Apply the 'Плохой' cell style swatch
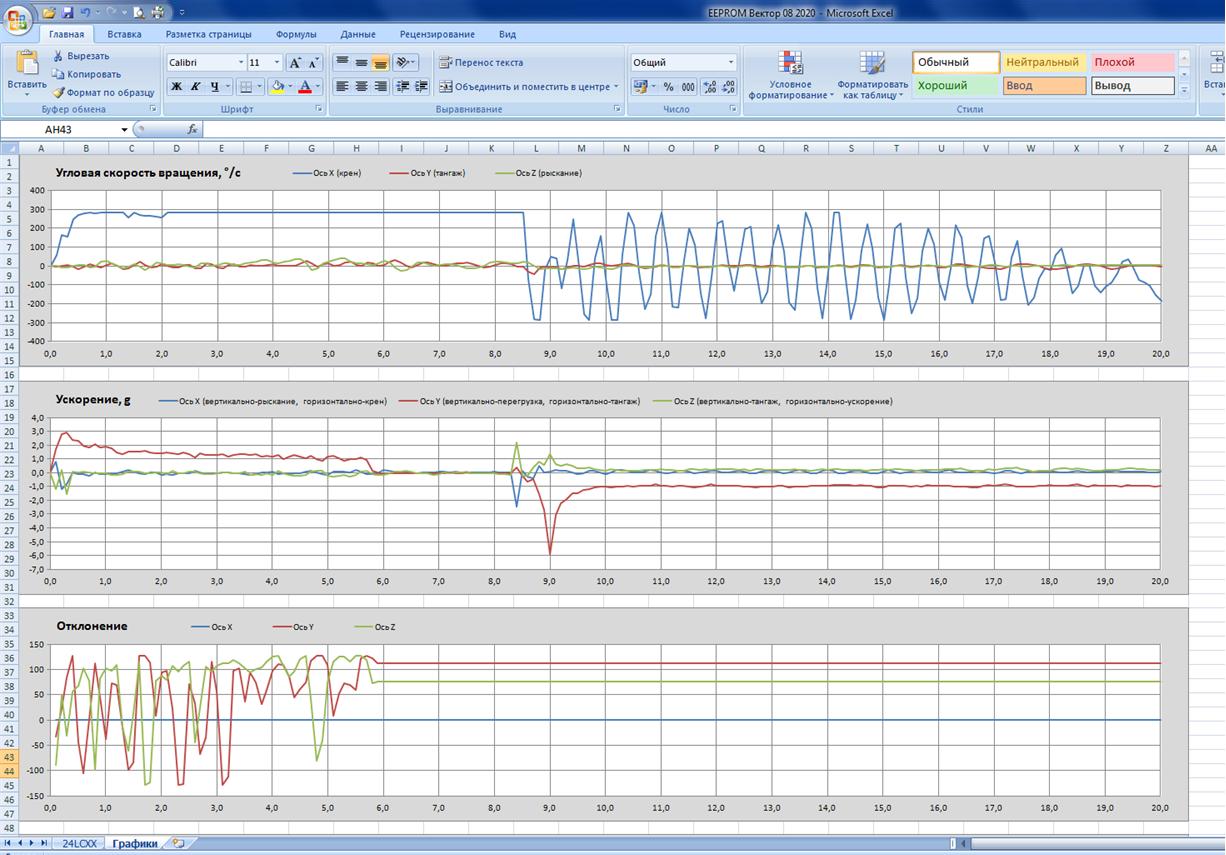Screen dimensions: 1226x855 click(1132, 62)
